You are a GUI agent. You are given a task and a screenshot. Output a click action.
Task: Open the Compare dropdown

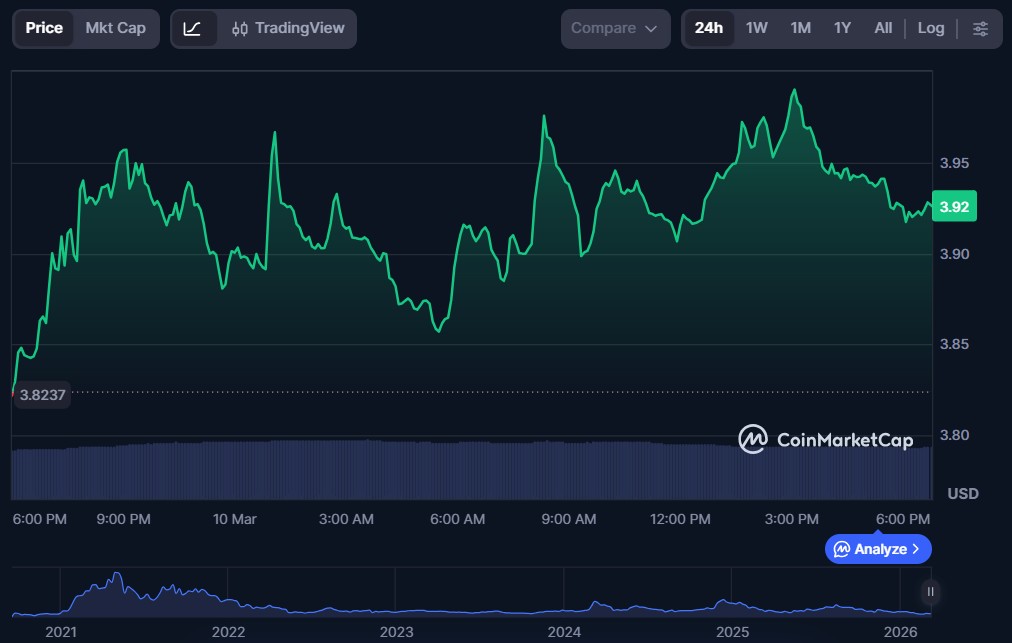pyautogui.click(x=615, y=28)
